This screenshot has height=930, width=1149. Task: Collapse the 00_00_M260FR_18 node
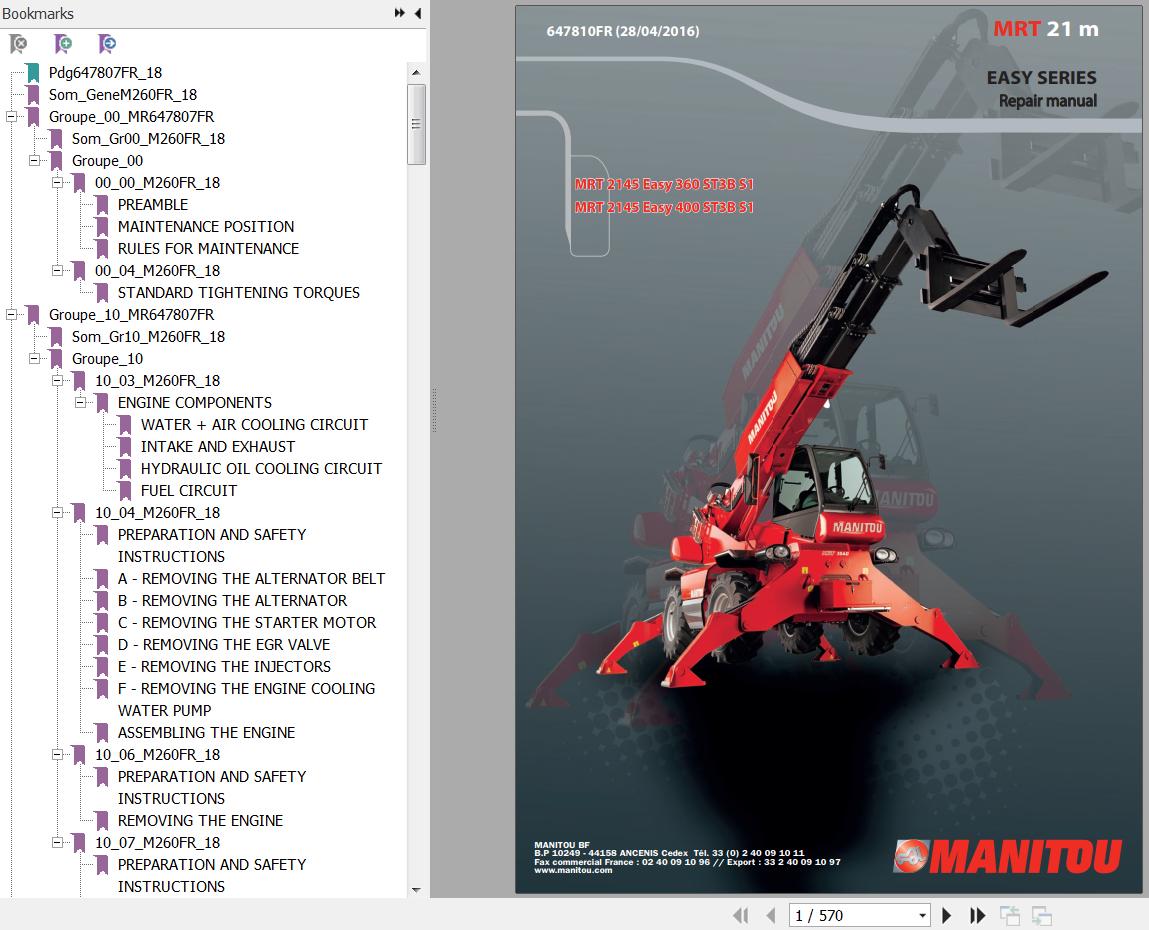[x=57, y=182]
